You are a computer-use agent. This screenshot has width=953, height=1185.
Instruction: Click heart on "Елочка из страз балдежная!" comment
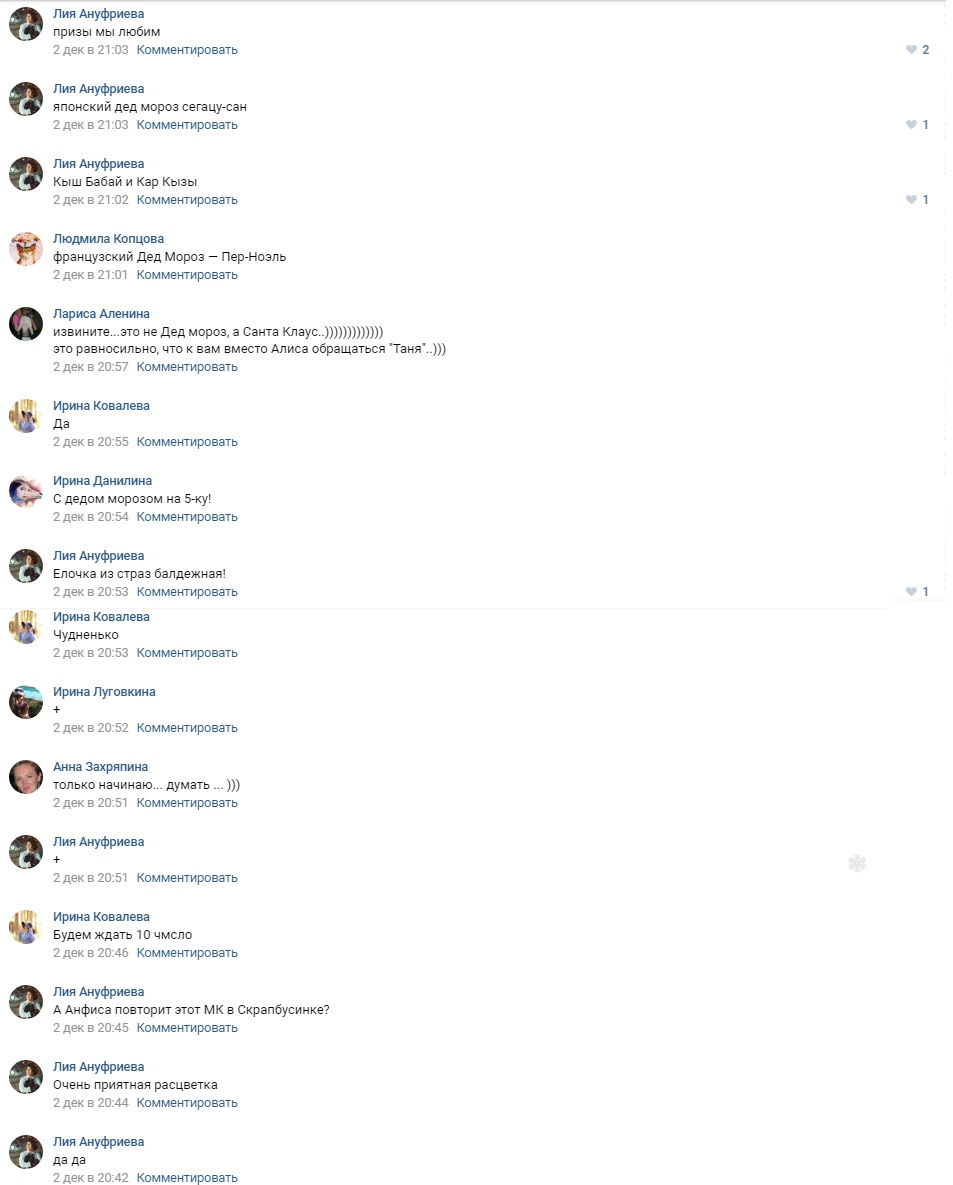tap(911, 592)
